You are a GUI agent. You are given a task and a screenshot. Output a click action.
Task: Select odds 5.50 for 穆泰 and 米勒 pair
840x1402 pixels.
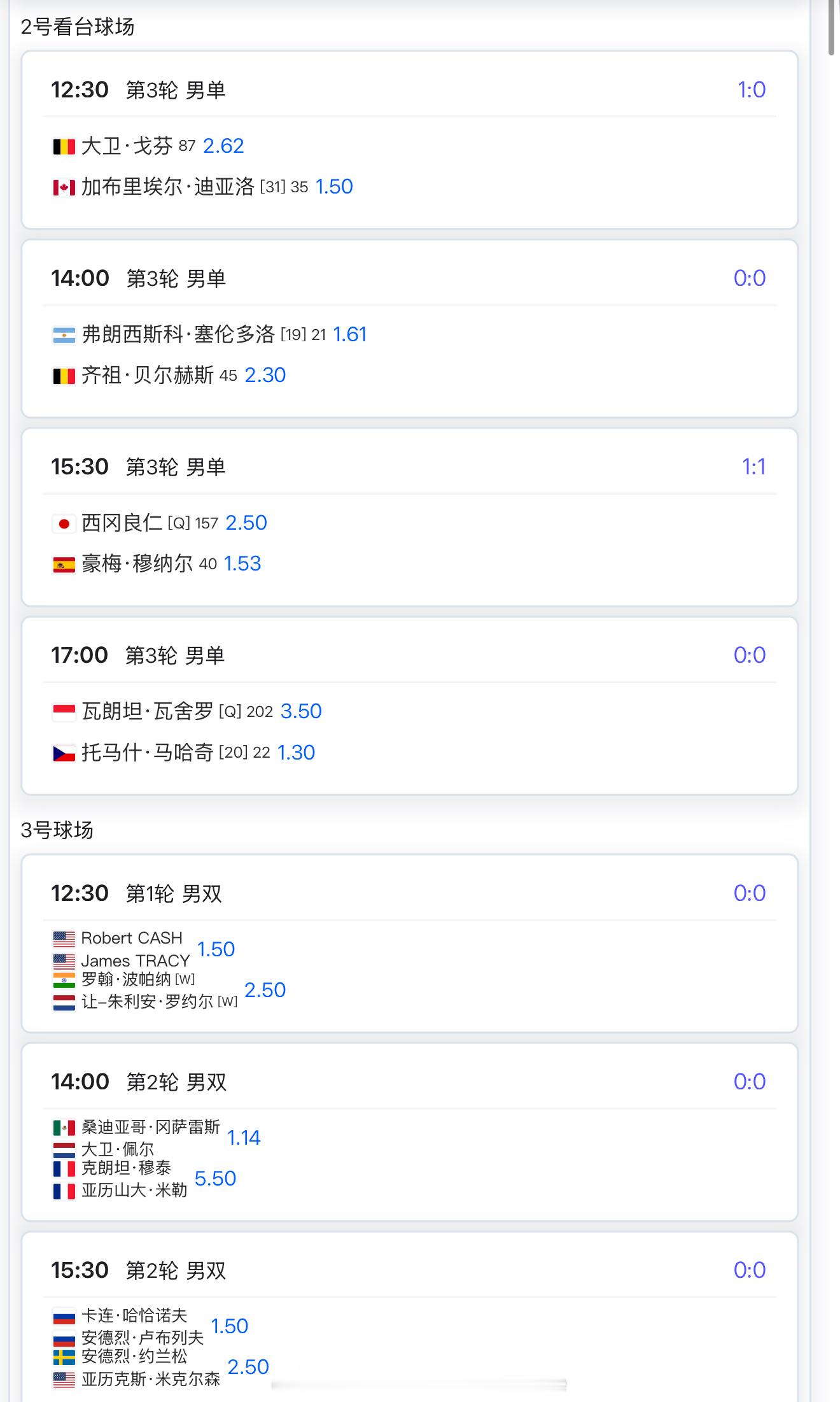point(215,1179)
